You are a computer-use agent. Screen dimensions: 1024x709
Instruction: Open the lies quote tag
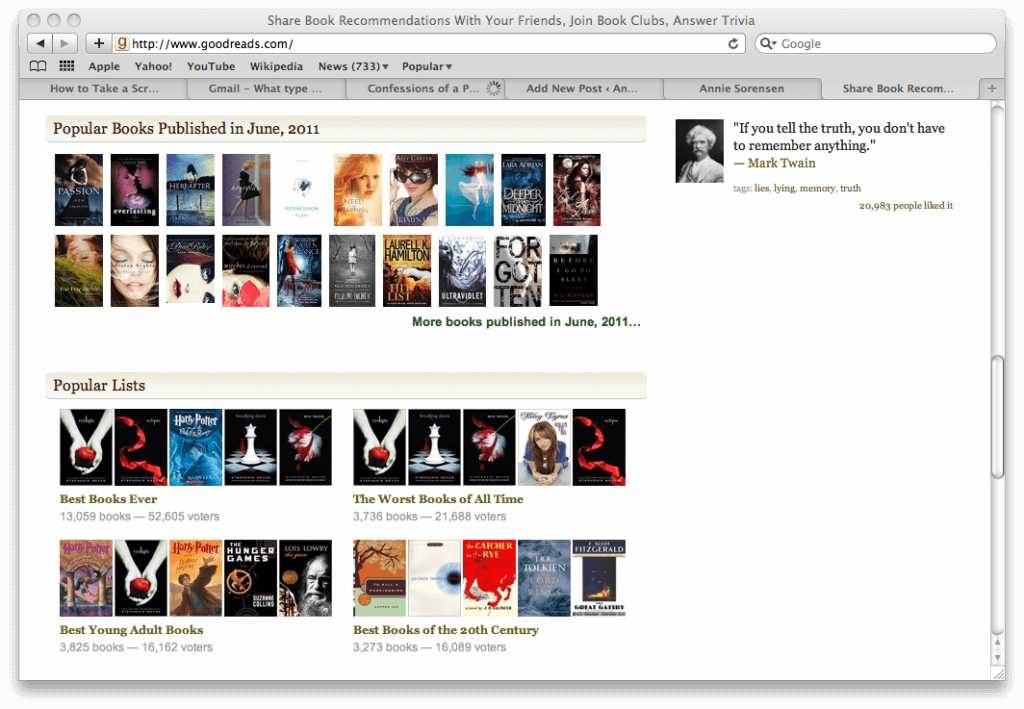click(x=761, y=188)
